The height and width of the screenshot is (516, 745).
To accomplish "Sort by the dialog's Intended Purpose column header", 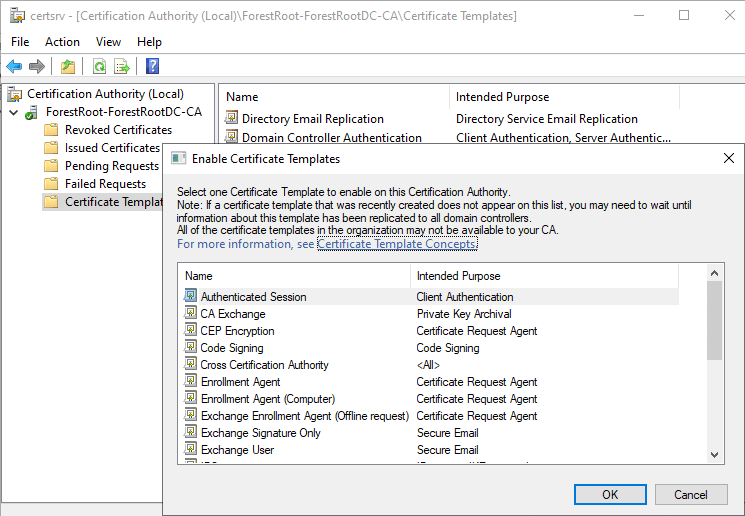I will (458, 275).
